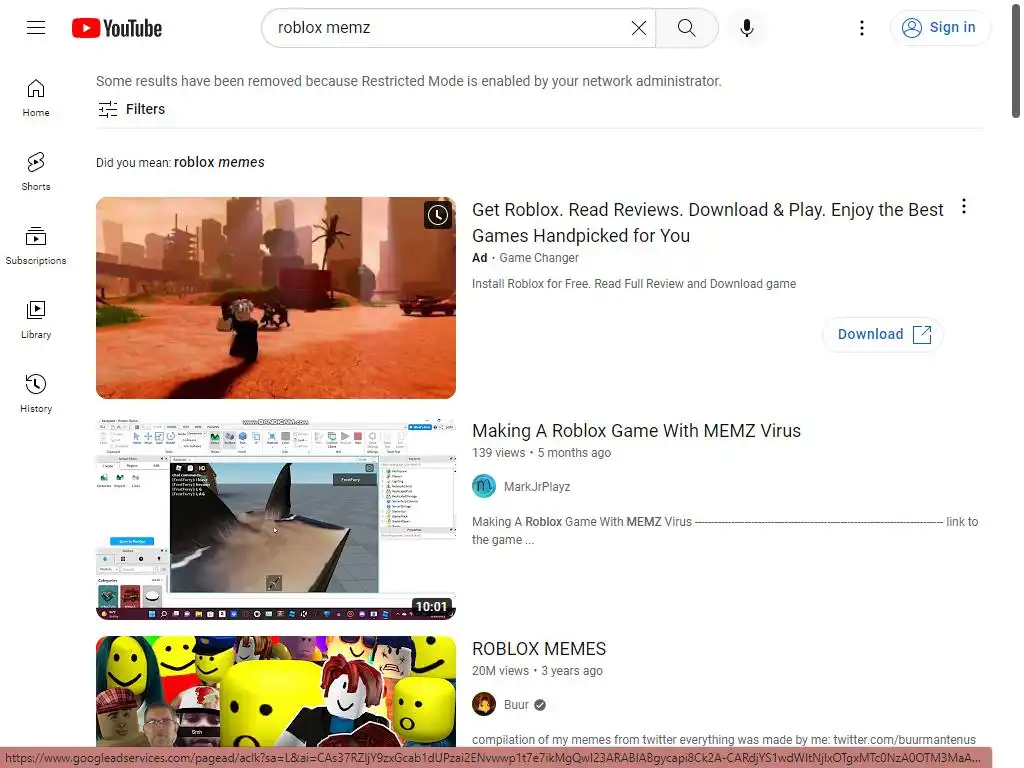
Task: Add ad video to Watch later
Action: click(438, 215)
